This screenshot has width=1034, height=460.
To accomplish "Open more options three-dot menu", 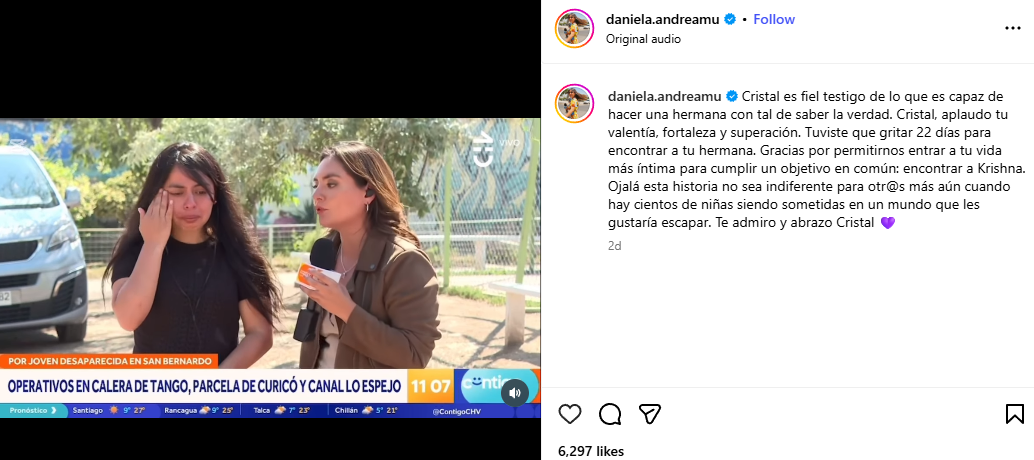I will [1012, 28].
